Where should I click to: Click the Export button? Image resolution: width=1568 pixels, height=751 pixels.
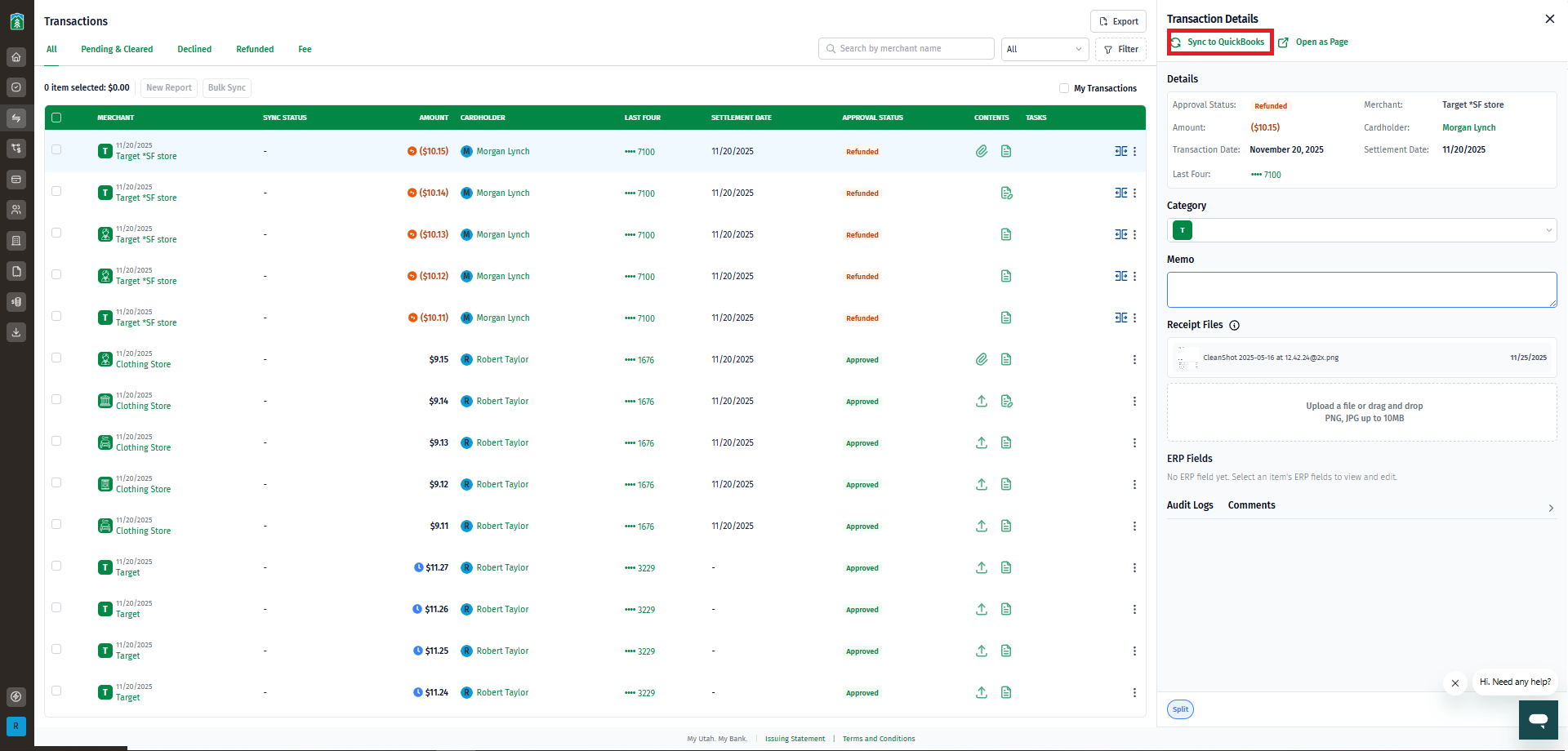click(1118, 21)
